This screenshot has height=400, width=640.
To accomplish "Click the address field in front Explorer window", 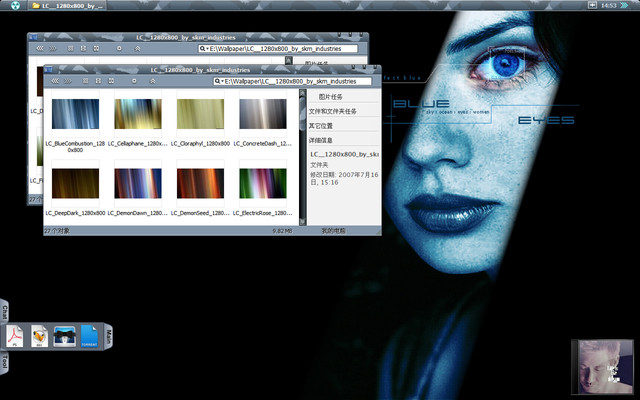I will pyautogui.click(x=292, y=81).
